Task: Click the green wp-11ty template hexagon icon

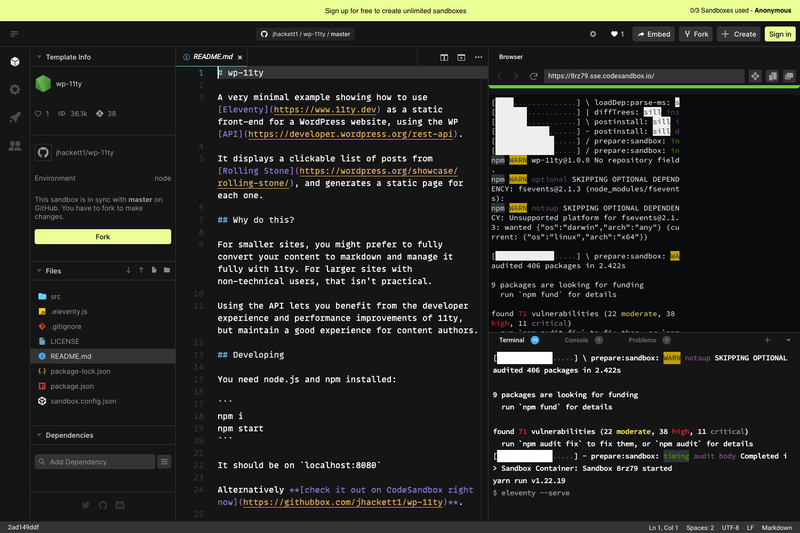Action: click(x=43, y=84)
